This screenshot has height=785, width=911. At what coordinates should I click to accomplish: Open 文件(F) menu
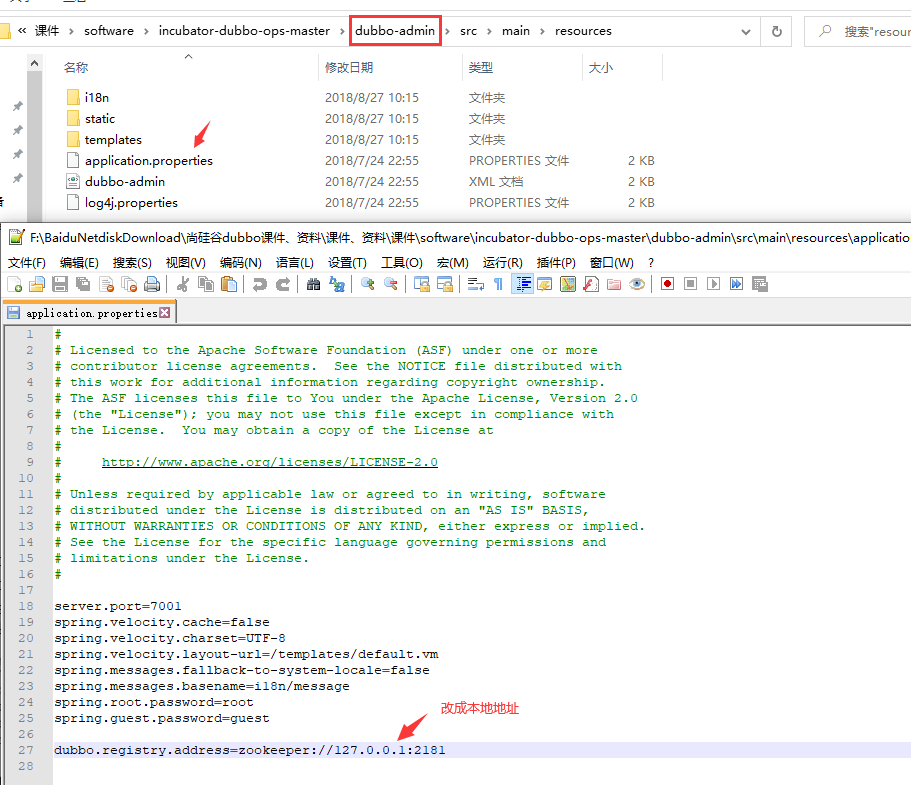click(27, 263)
